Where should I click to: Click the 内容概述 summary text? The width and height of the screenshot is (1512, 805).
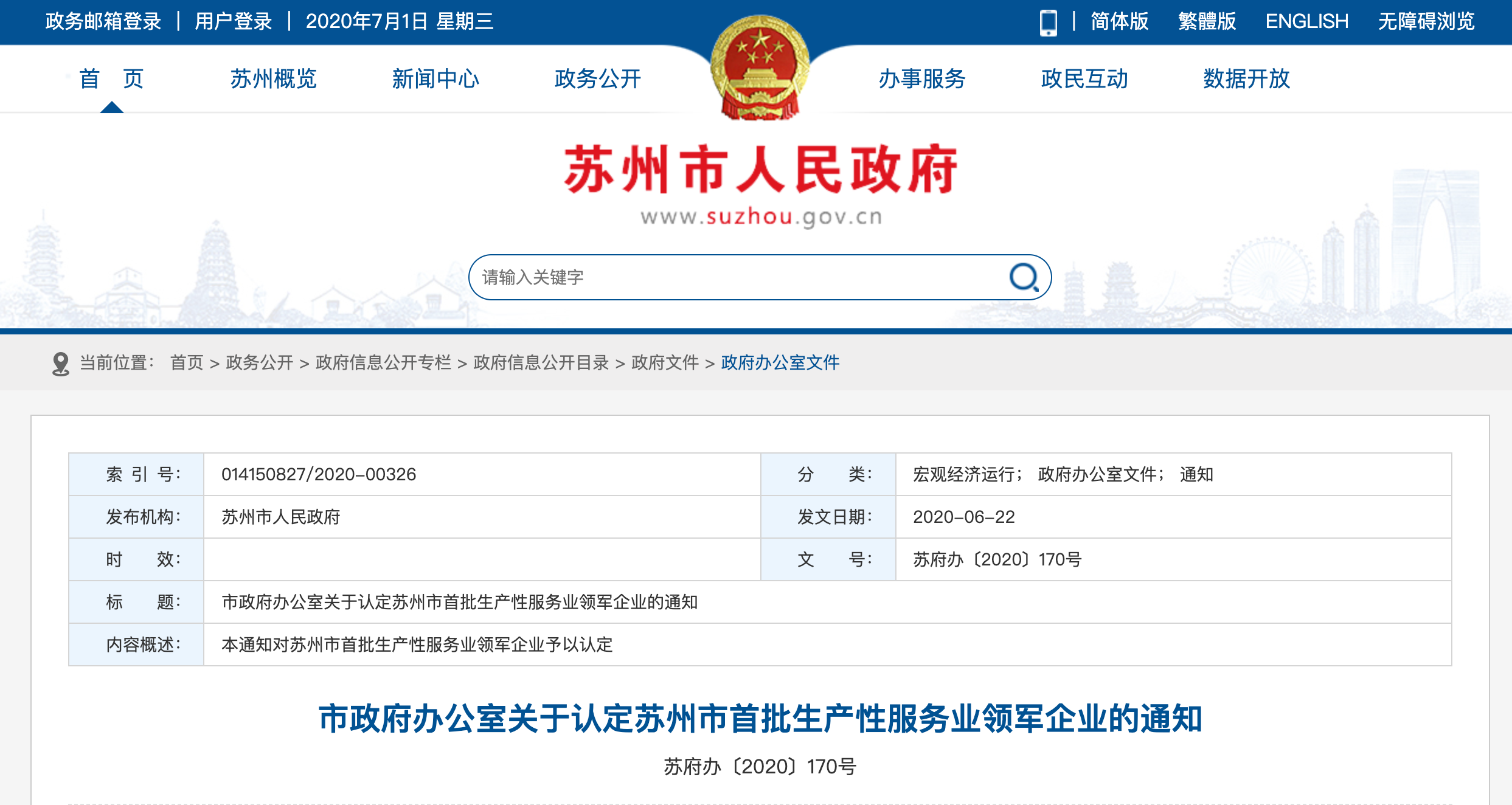pos(417,644)
